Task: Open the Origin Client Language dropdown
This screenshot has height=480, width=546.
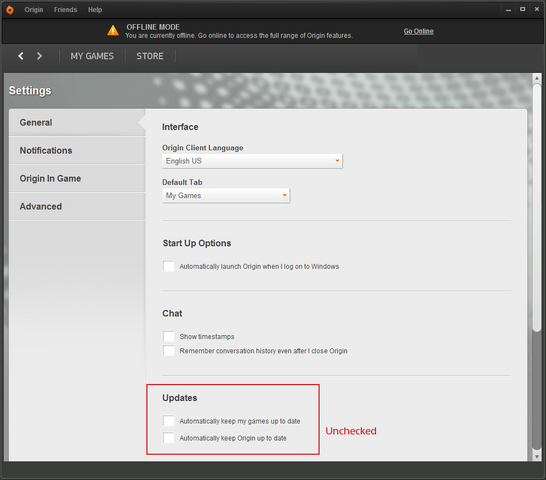Action: pos(252,161)
